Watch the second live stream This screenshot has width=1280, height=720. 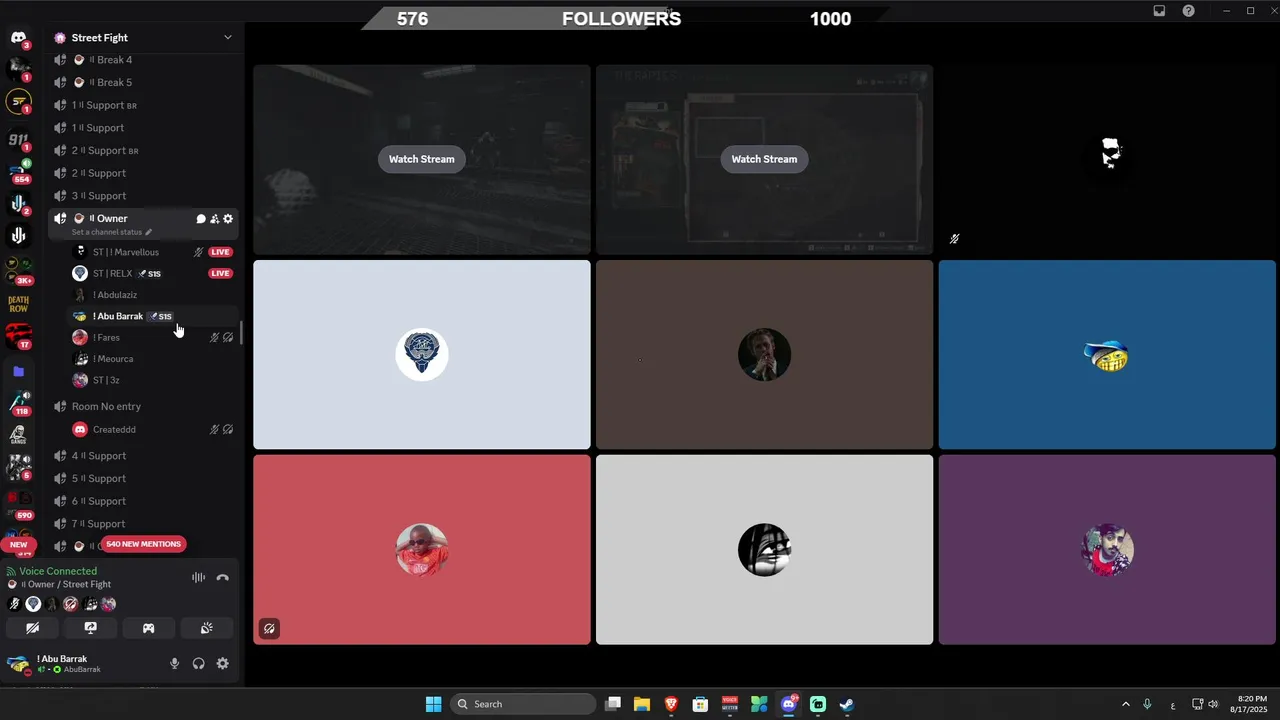coord(764,159)
